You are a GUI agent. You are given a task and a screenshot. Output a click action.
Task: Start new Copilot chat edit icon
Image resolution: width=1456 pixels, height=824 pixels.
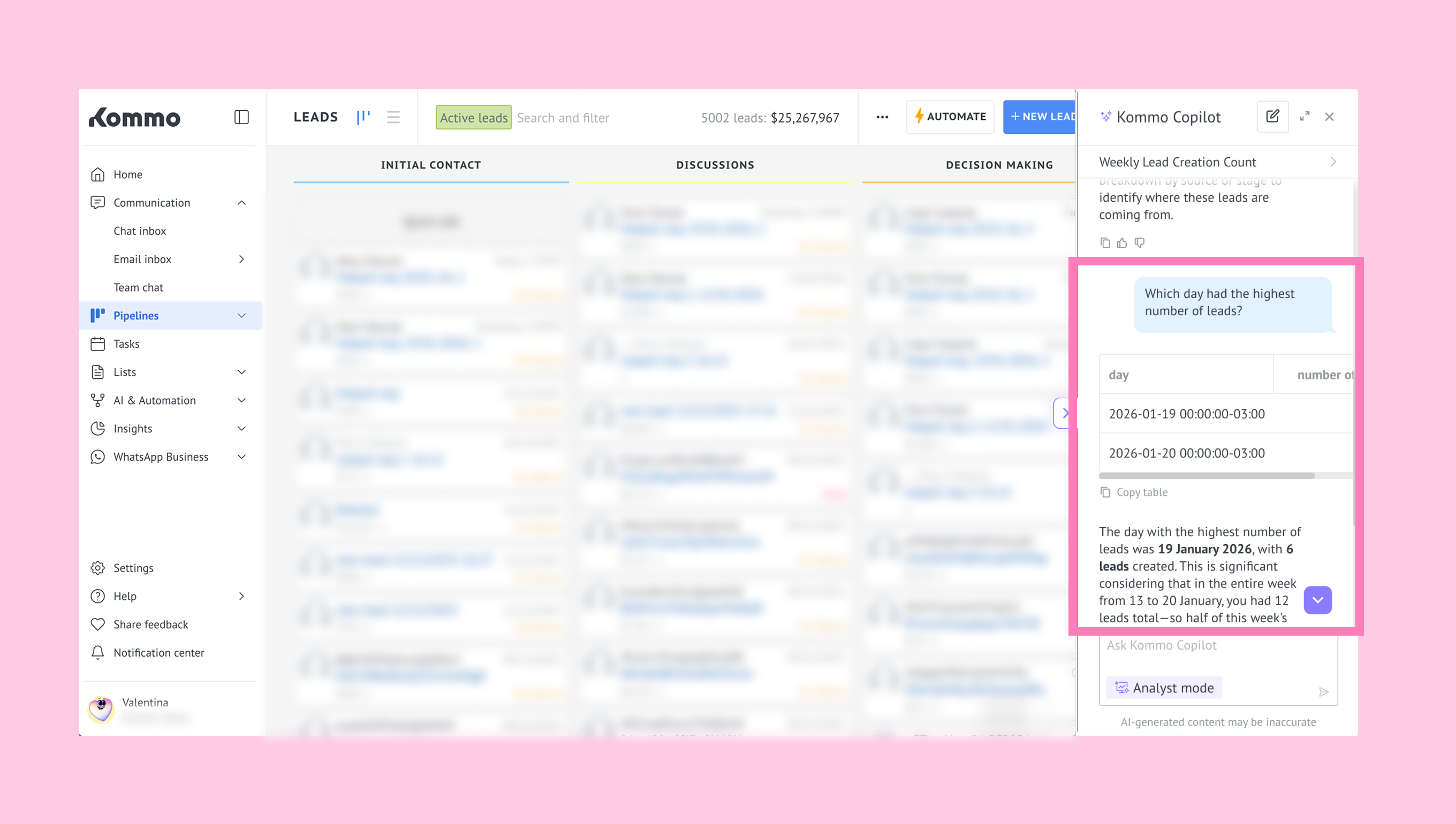[1272, 117]
